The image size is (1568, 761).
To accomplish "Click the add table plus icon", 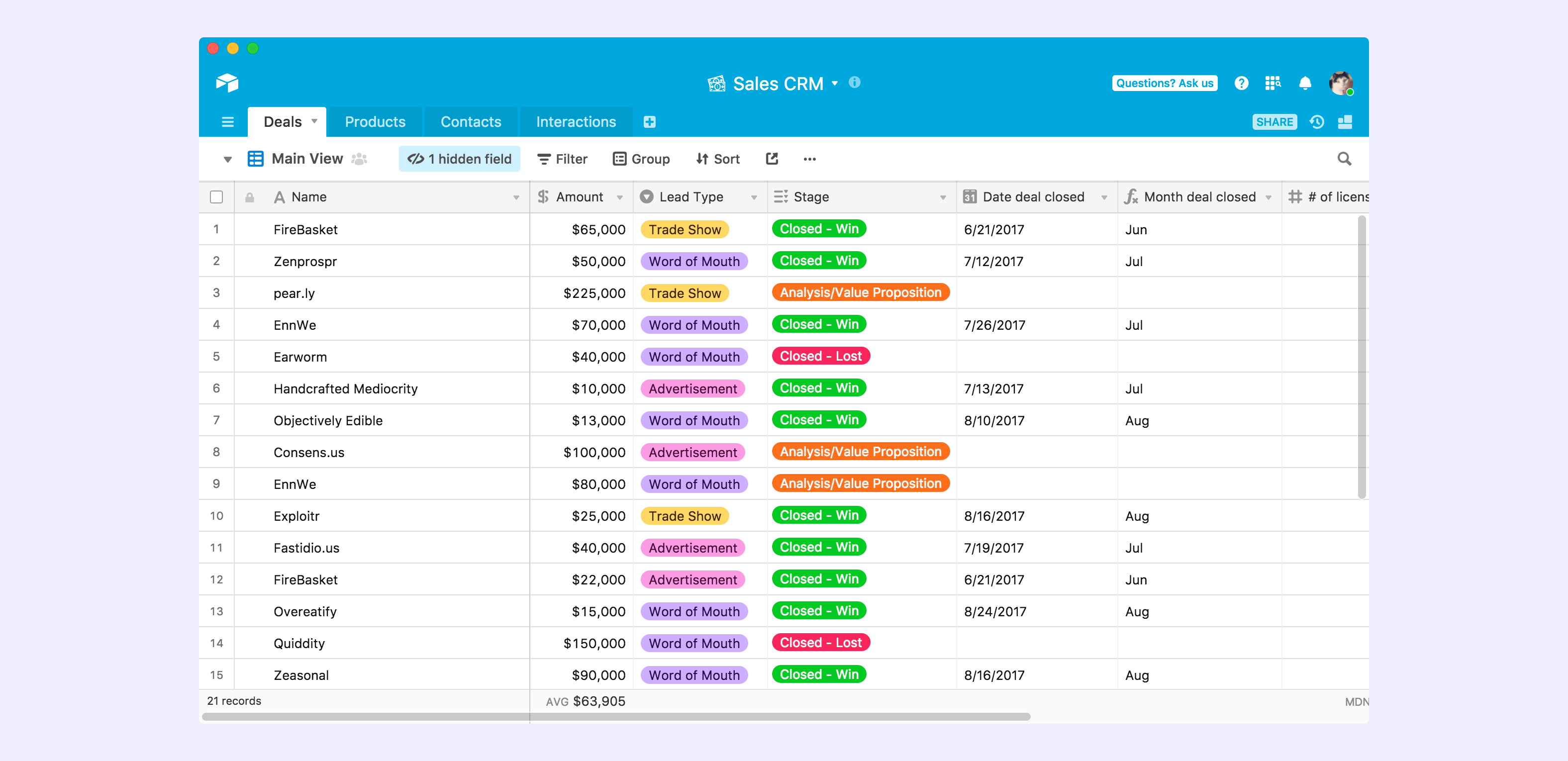I will pyautogui.click(x=649, y=122).
